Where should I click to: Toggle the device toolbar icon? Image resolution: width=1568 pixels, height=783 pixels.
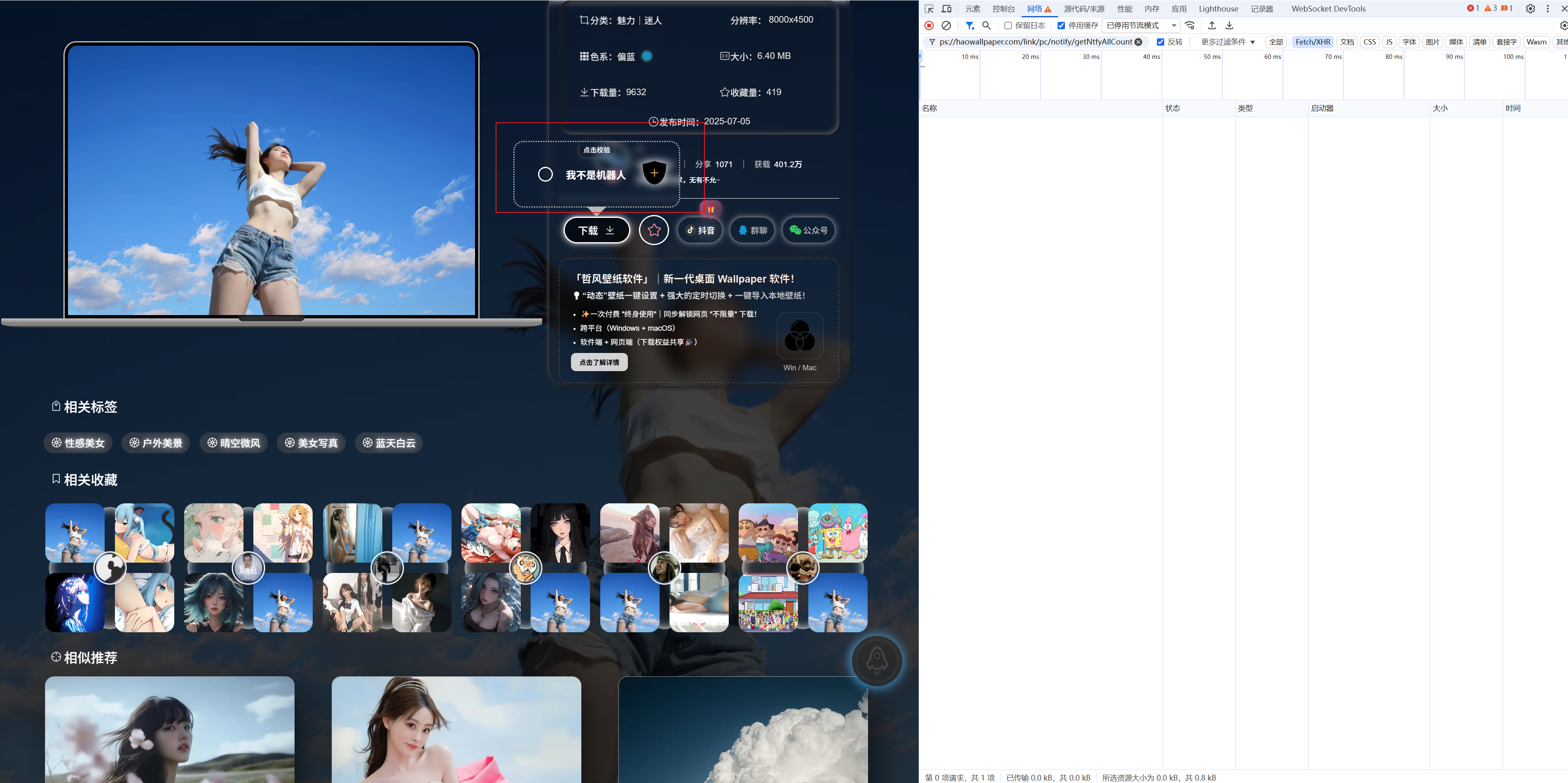point(946,9)
